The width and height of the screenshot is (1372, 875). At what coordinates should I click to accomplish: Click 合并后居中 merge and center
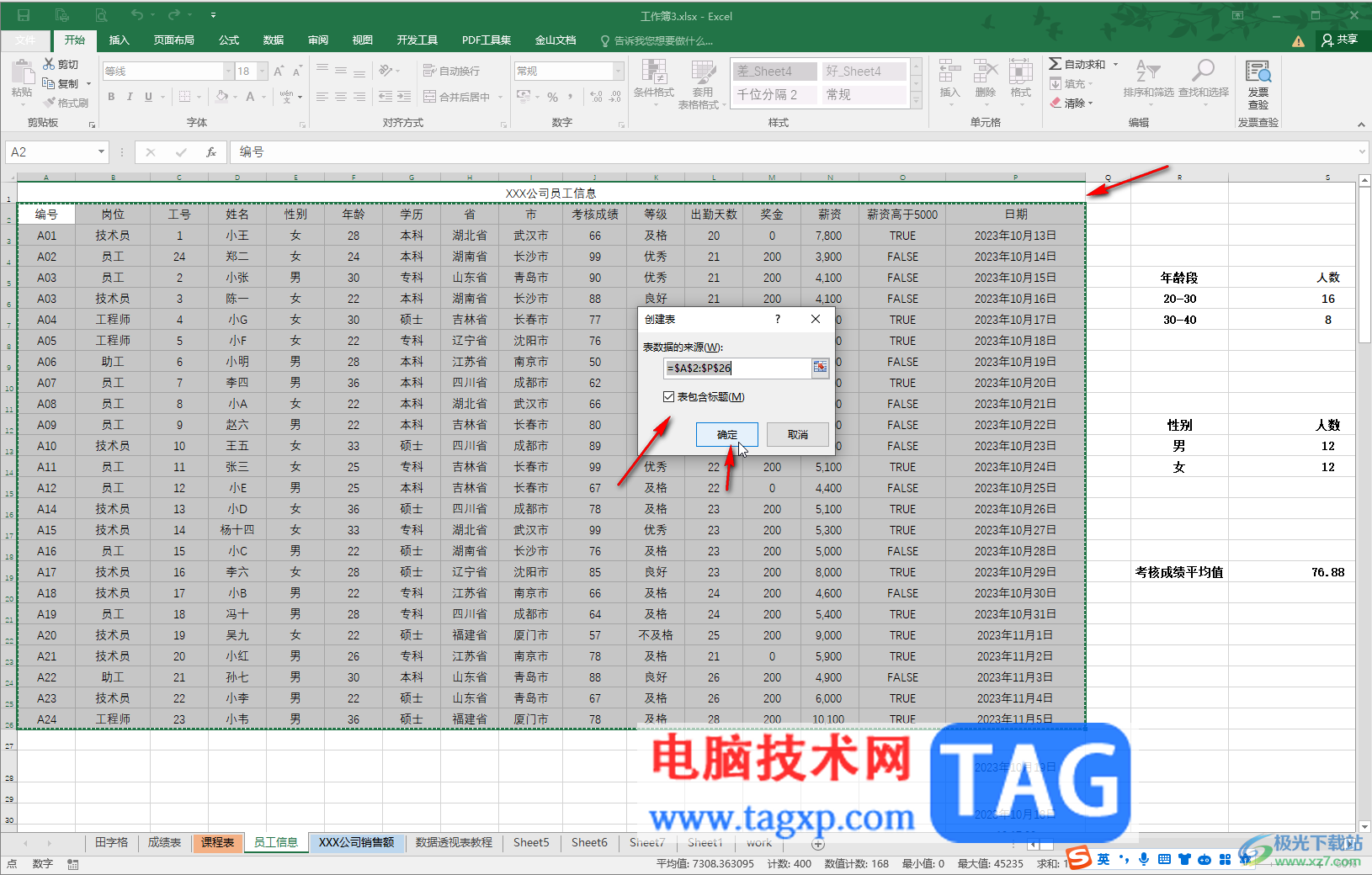point(457,97)
